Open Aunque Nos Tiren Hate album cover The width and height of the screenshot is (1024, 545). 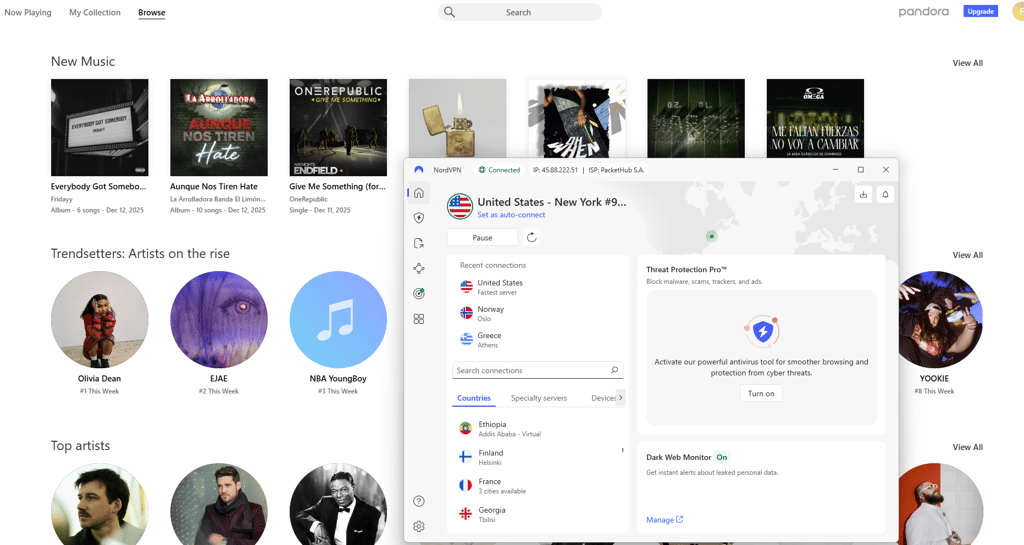[219, 127]
